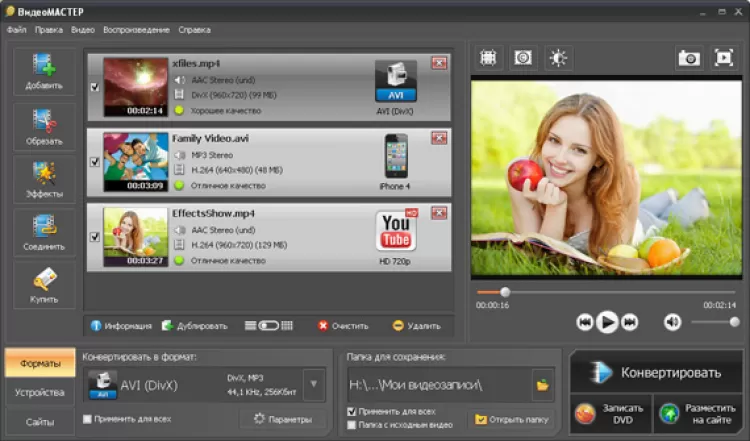
Task: Open the Воспроизведение menu
Action: [138, 30]
